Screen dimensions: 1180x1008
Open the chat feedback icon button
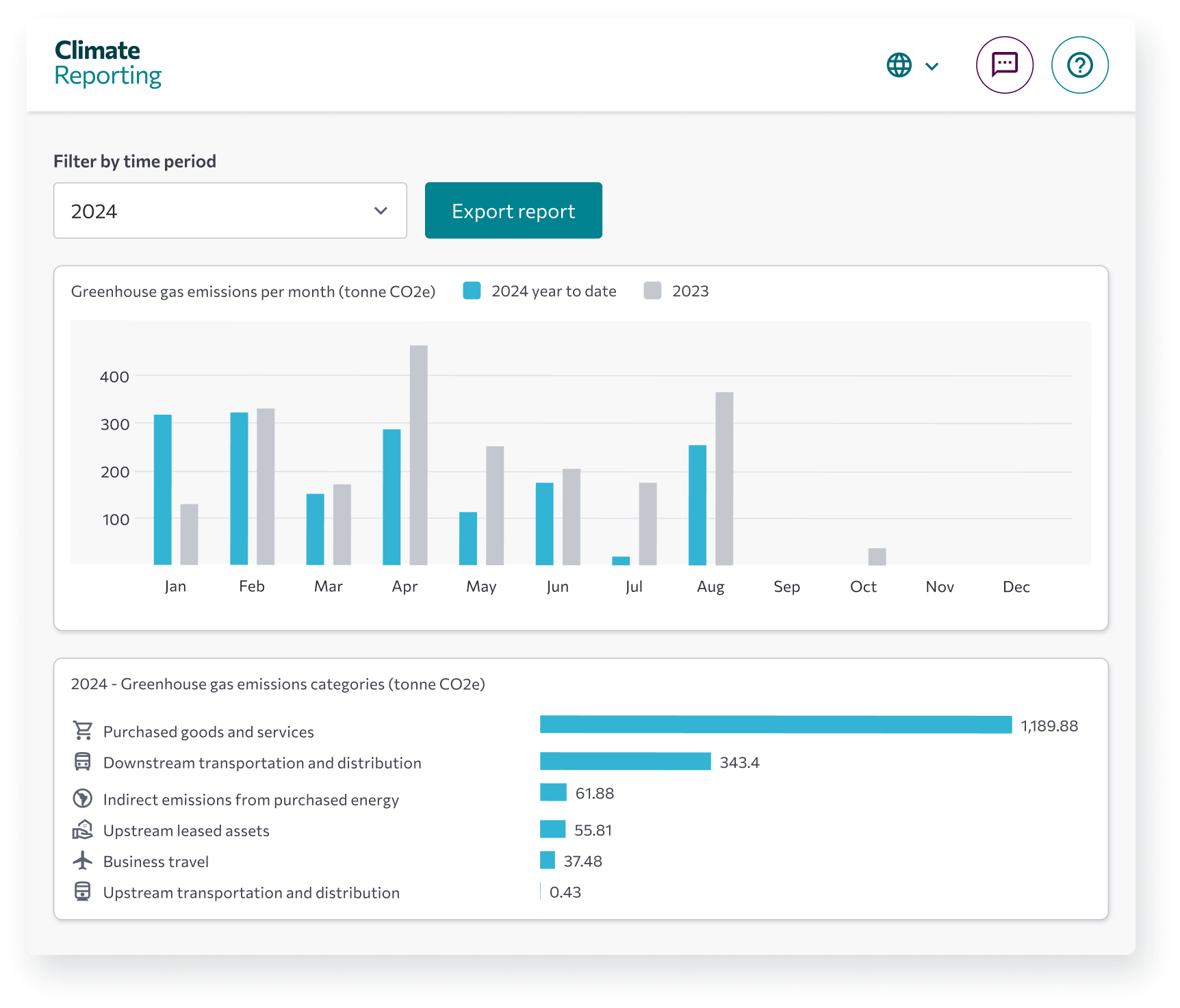[1004, 65]
